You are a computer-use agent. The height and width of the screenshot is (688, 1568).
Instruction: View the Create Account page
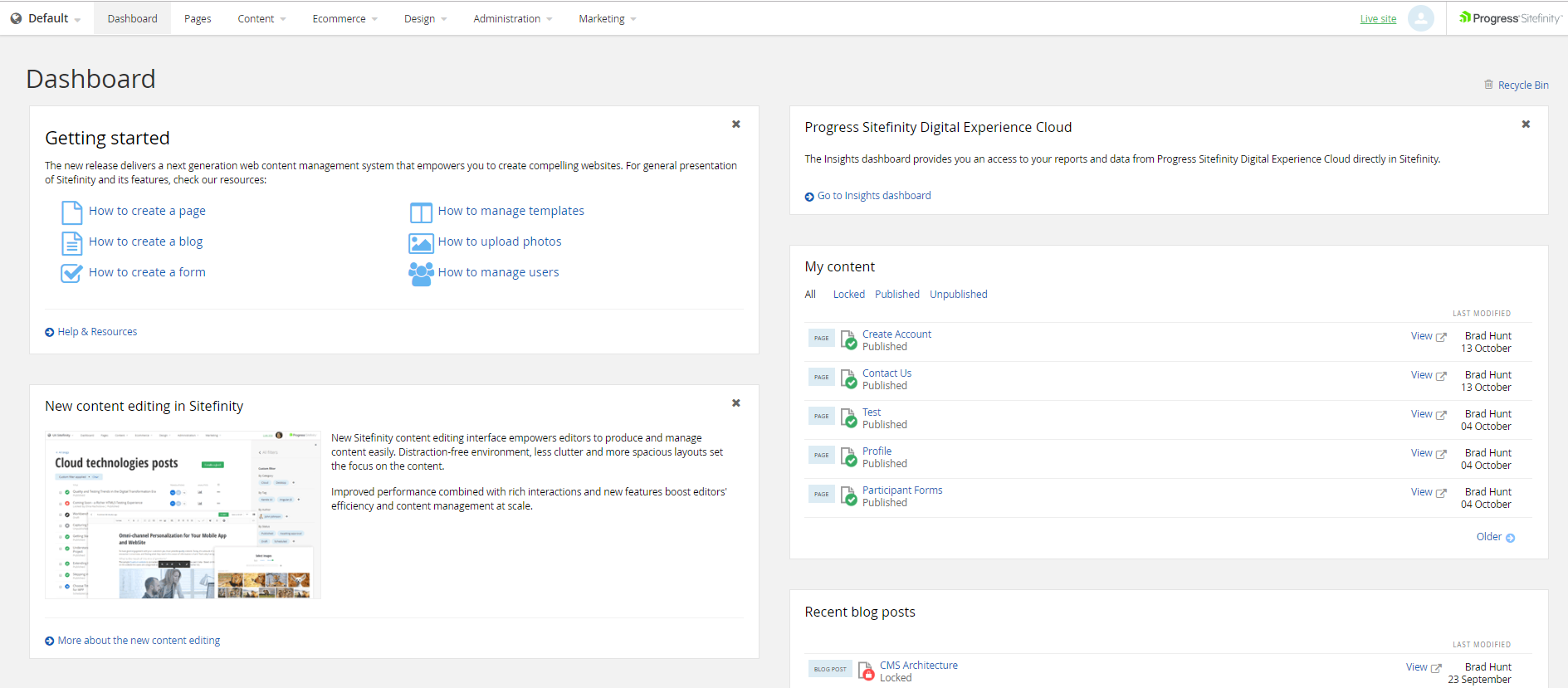pos(1429,336)
